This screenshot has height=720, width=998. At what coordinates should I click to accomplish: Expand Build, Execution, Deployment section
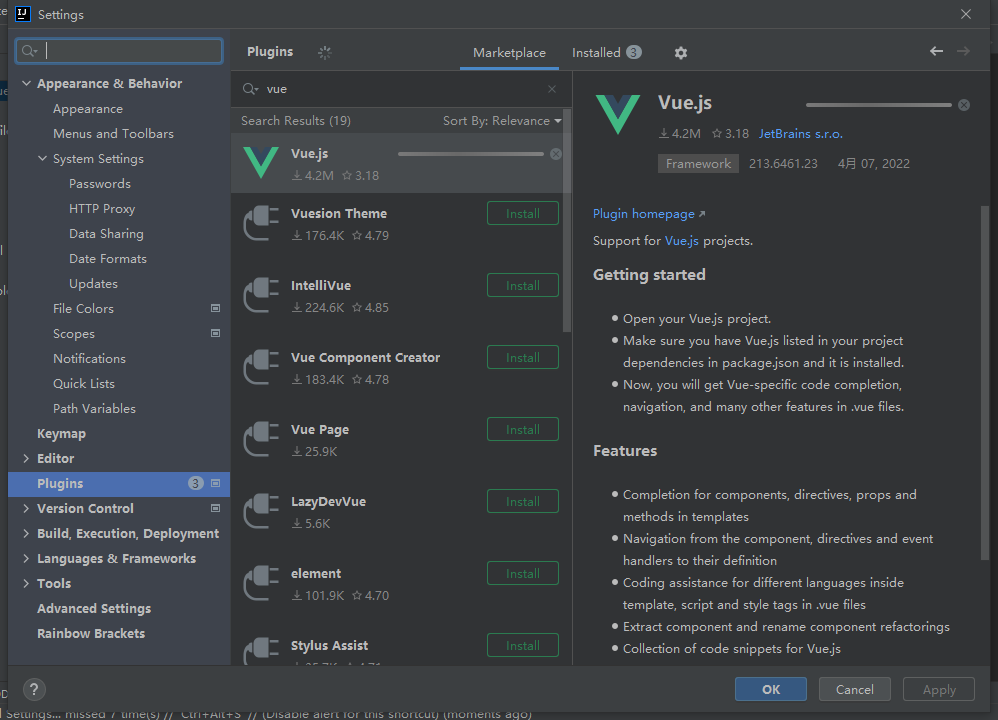pos(26,533)
